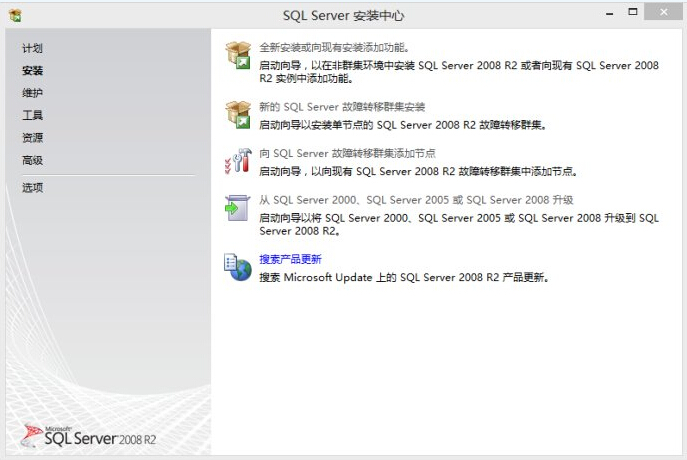This screenshot has width=687, height=460.
Task: Open the 工具 section
Action: (x=32, y=115)
